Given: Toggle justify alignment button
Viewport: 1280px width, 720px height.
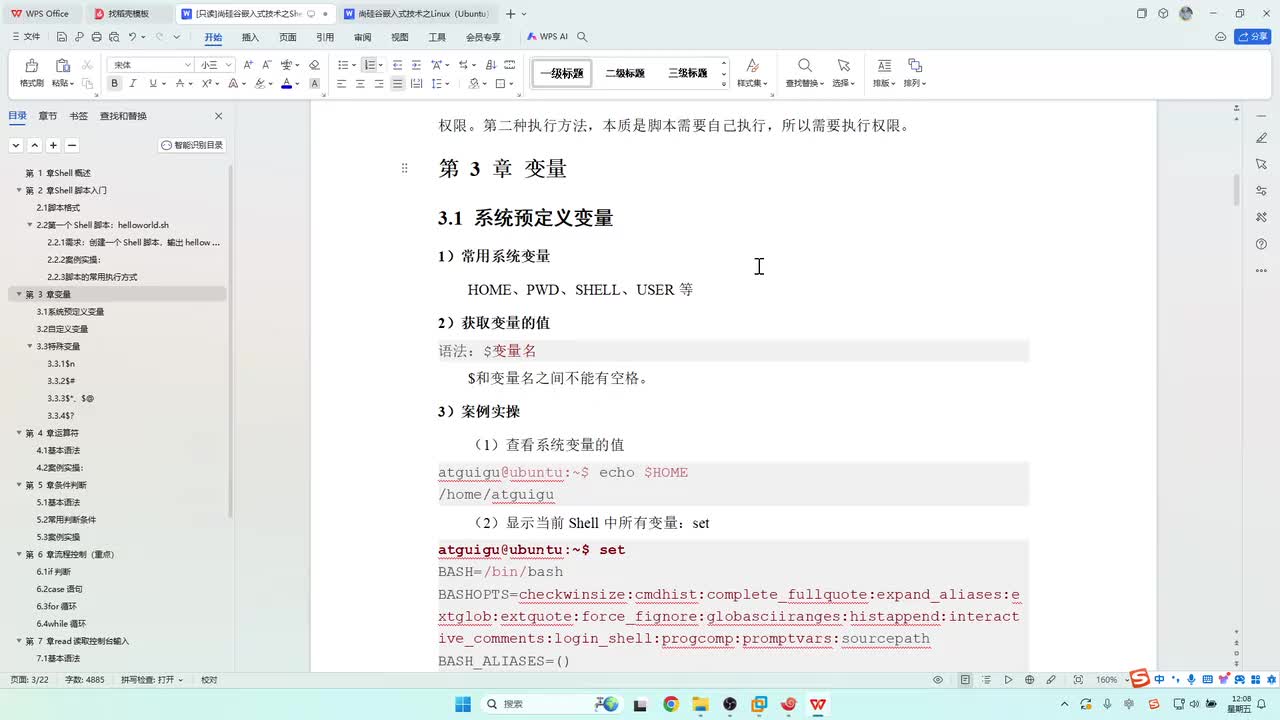Looking at the screenshot, I should point(398,84).
